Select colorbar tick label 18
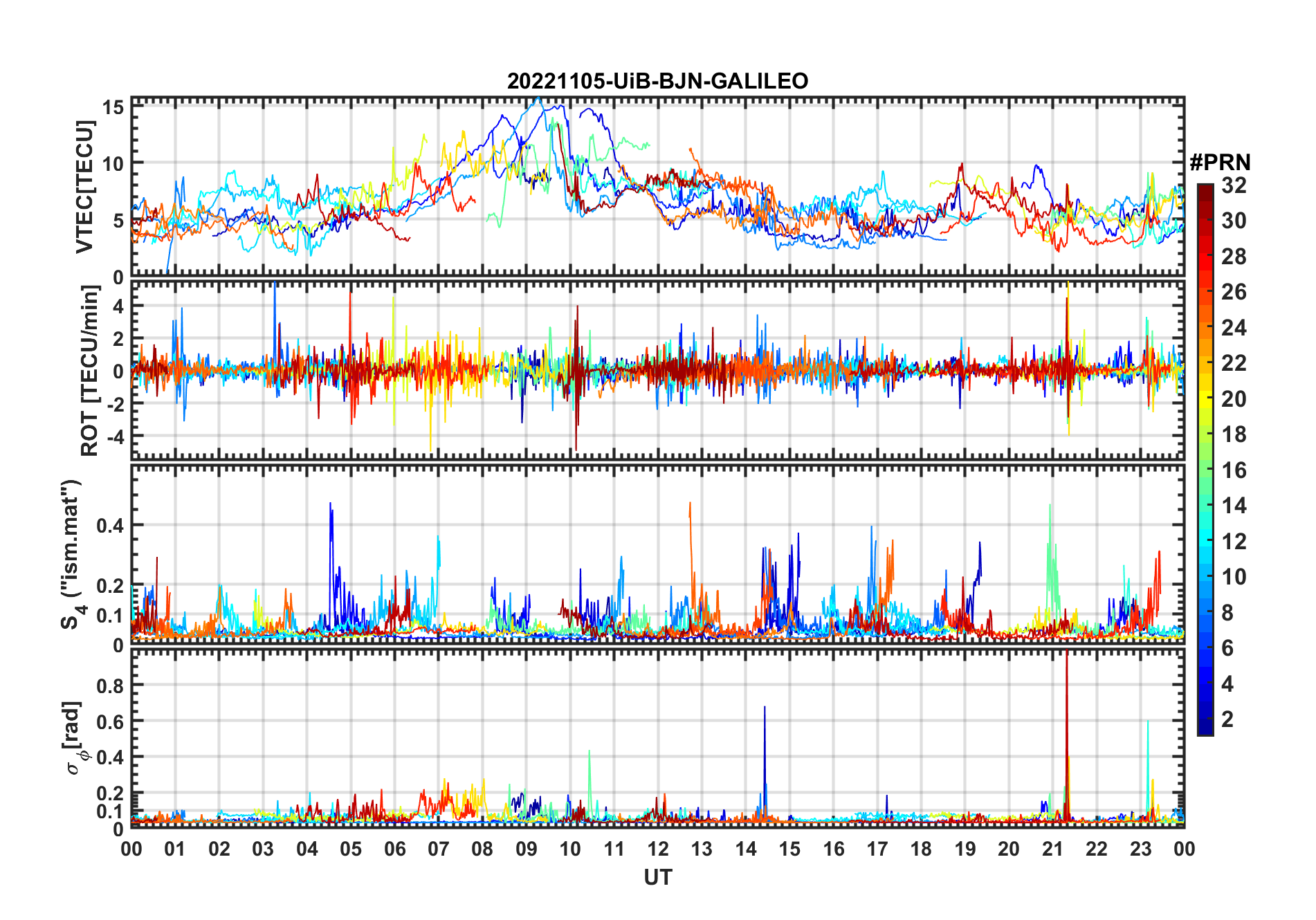 click(1234, 434)
